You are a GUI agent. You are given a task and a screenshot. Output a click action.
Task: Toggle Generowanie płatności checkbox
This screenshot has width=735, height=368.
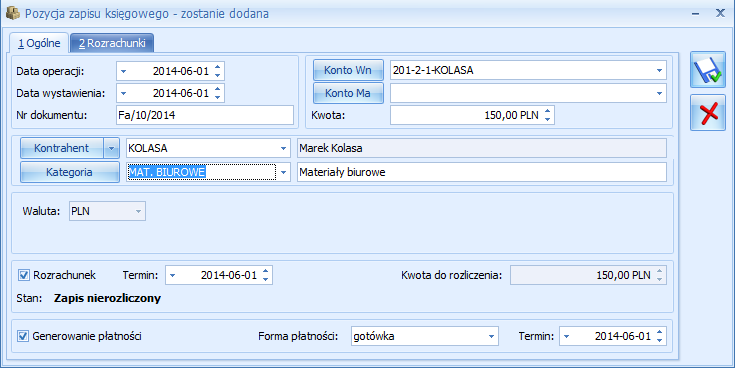tap(23, 336)
